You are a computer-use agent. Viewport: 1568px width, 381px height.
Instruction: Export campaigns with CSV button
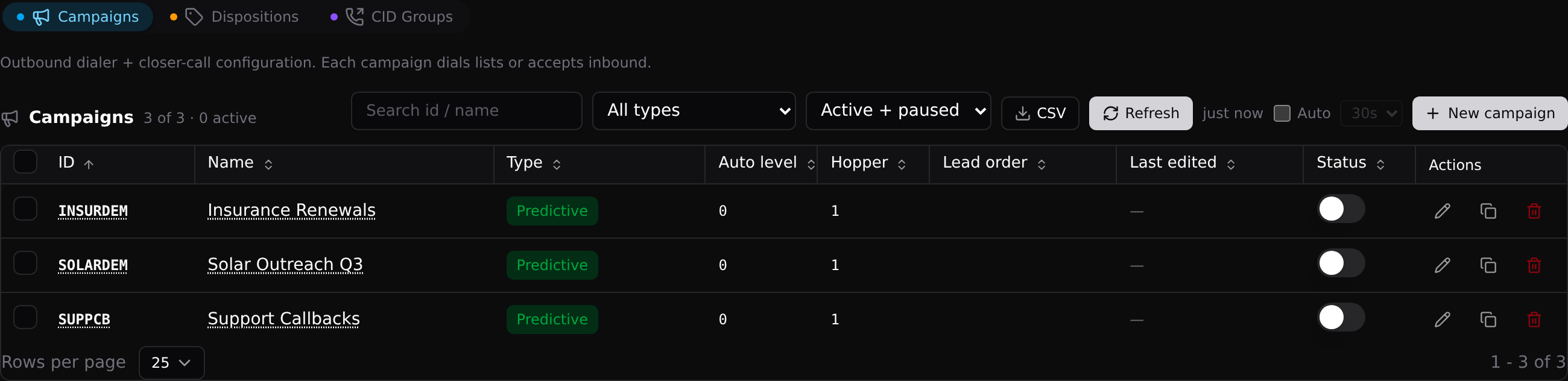pyautogui.click(x=1040, y=113)
